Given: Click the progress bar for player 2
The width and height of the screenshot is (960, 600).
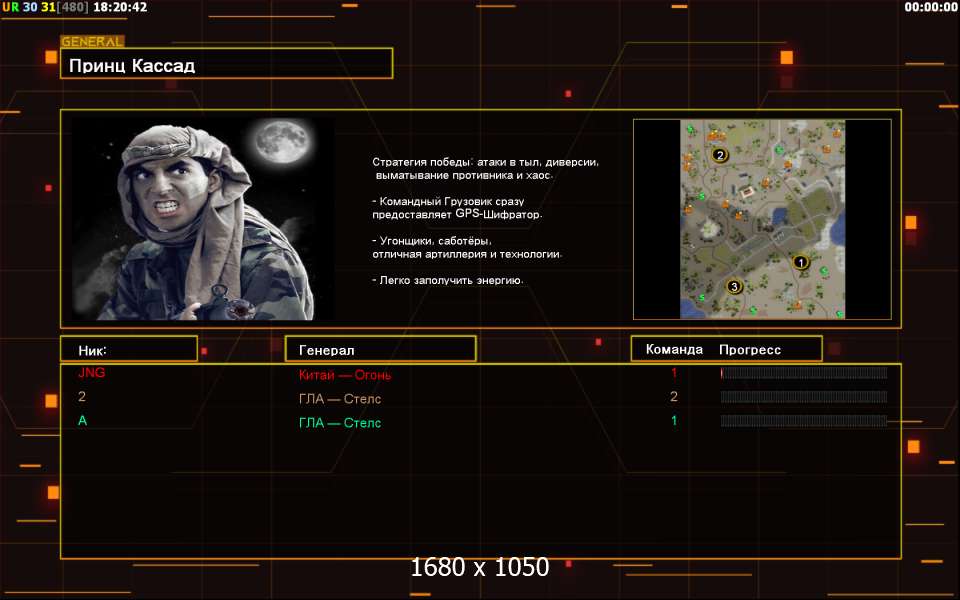Looking at the screenshot, I should (x=803, y=397).
